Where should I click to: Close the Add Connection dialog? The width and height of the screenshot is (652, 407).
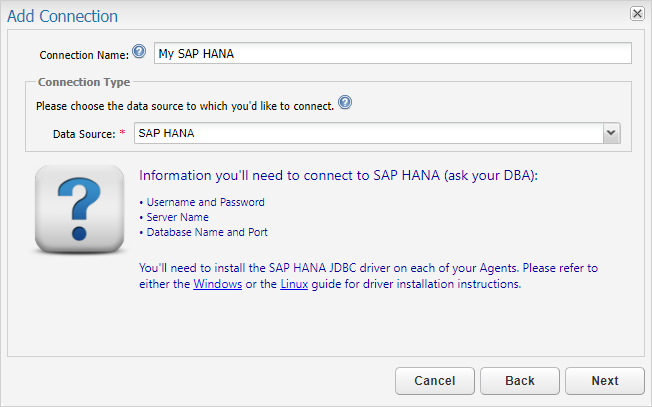637,14
